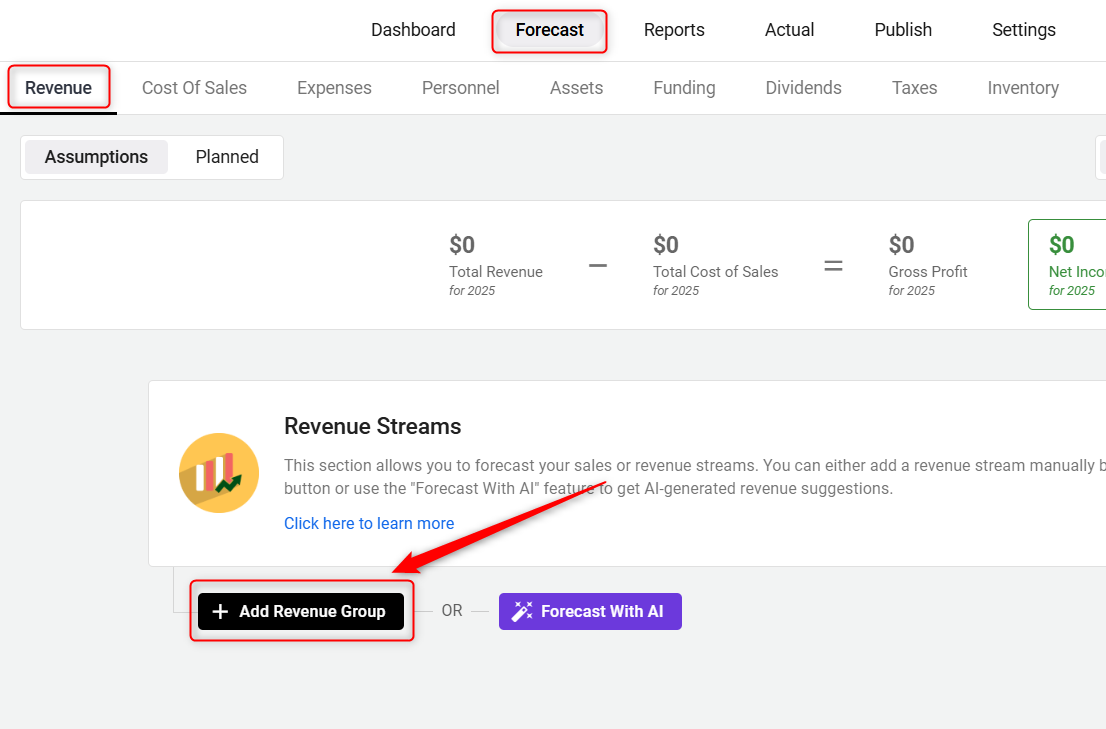Open the Funding sub-tab

[684, 87]
